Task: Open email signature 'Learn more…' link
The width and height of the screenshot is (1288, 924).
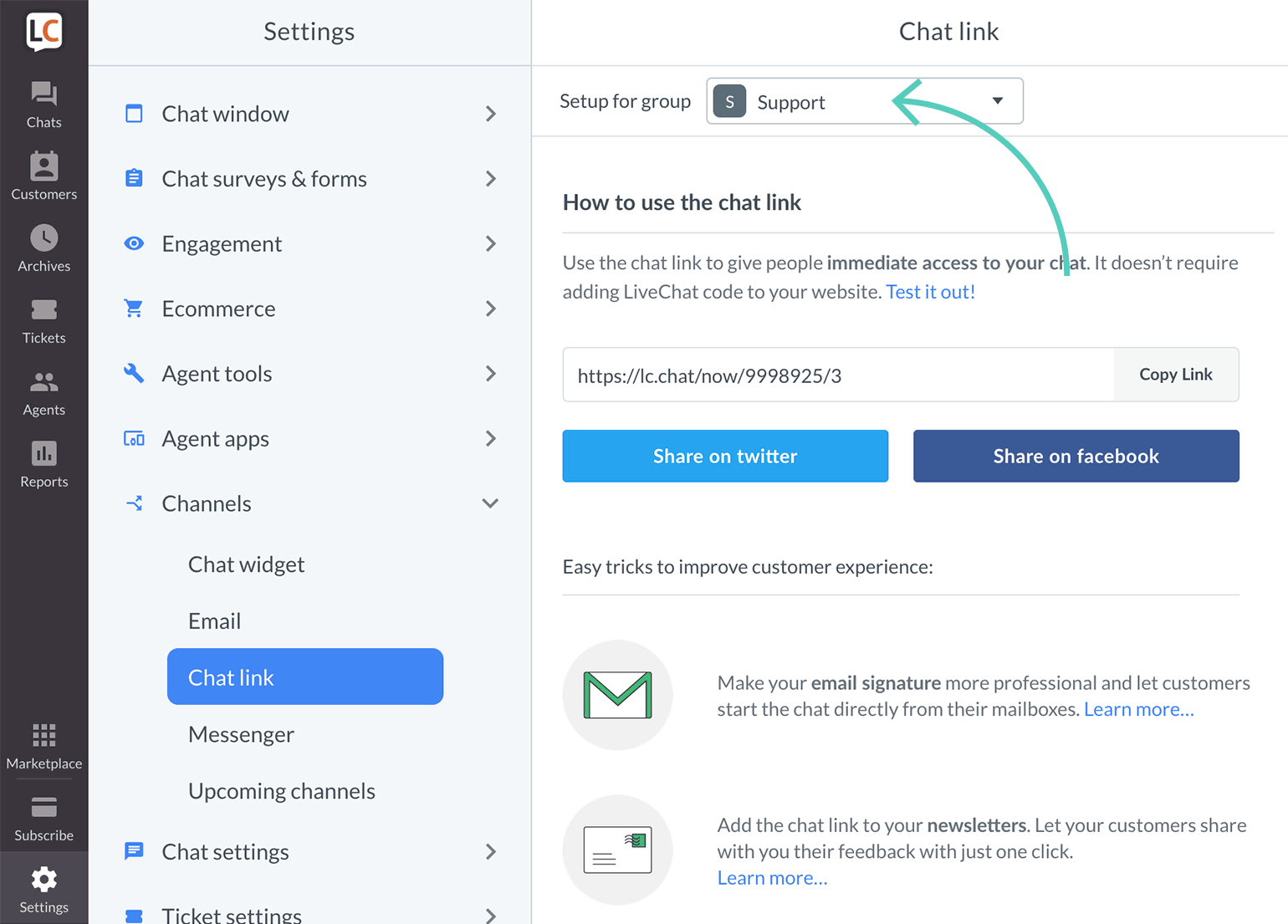Action: point(1138,709)
